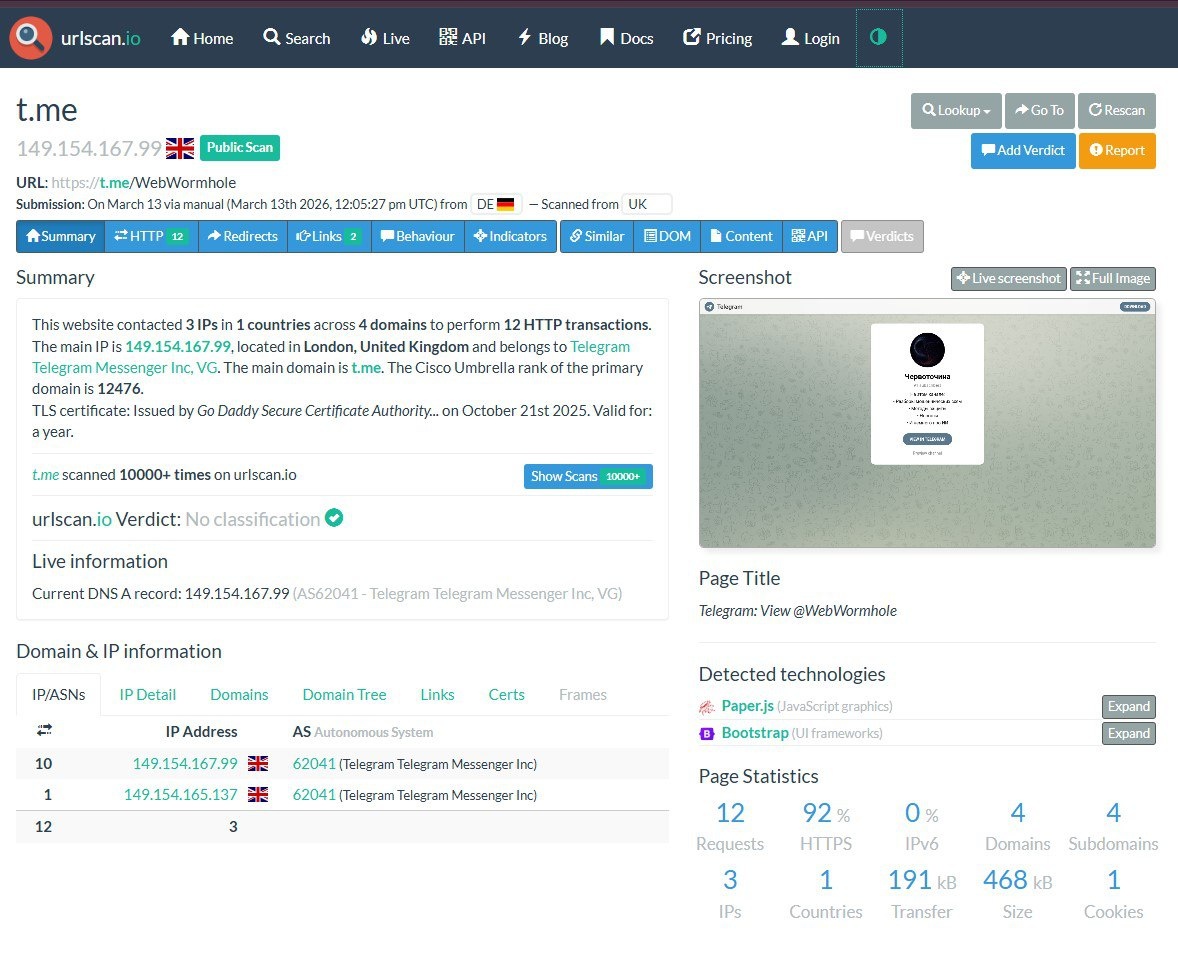Click the page title 'Telegram: View @WebWormhole'
Screen dimensions: 1178x964
tap(798, 610)
